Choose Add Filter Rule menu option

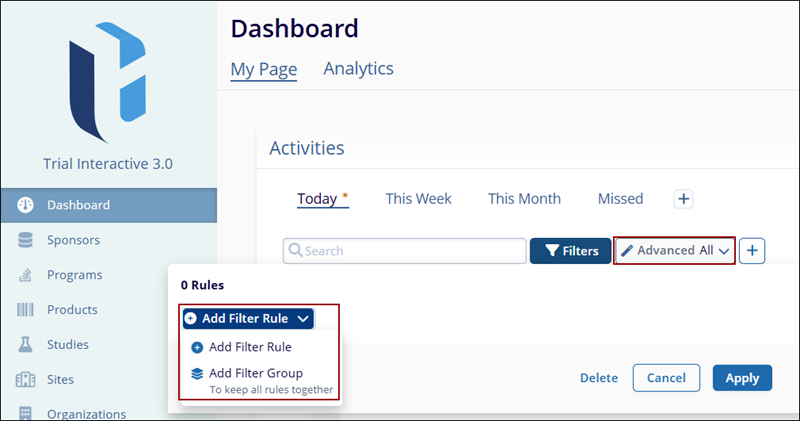tap(250, 347)
